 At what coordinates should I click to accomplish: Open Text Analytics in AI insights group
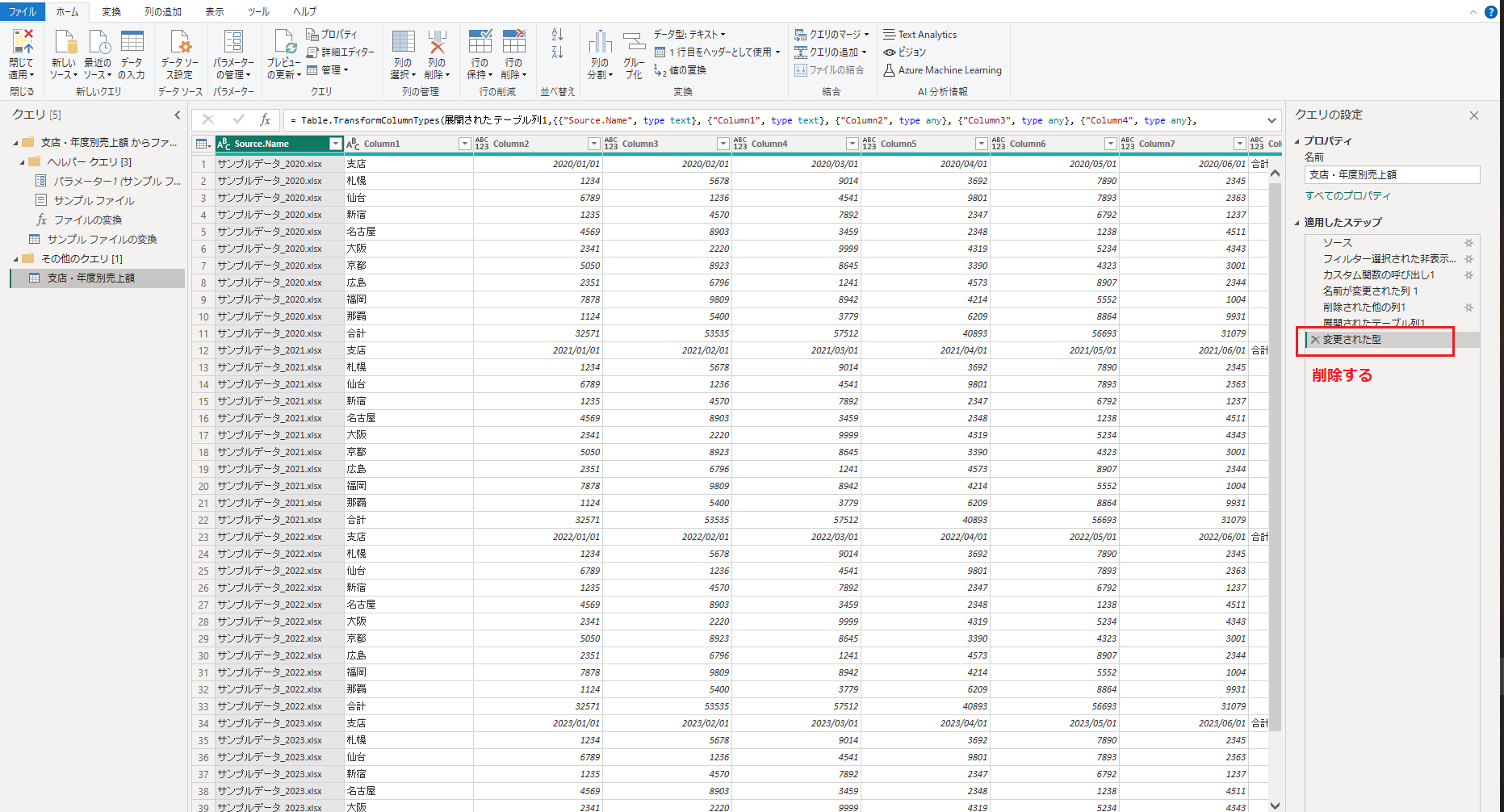click(x=927, y=34)
